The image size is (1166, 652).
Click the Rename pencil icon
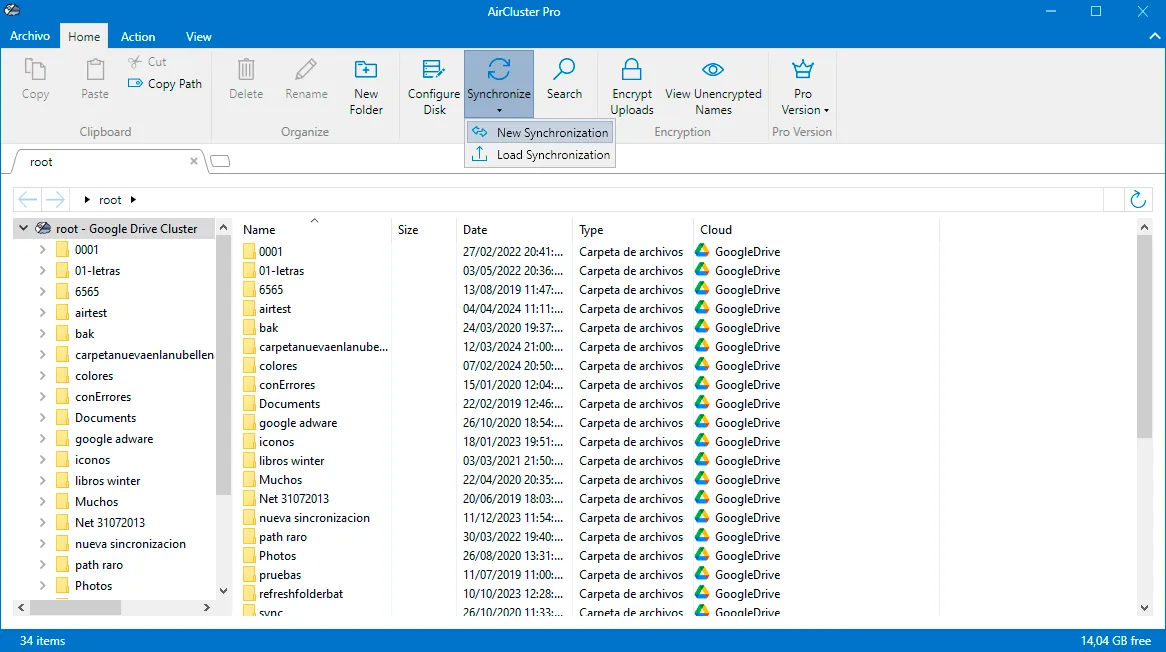[x=306, y=69]
